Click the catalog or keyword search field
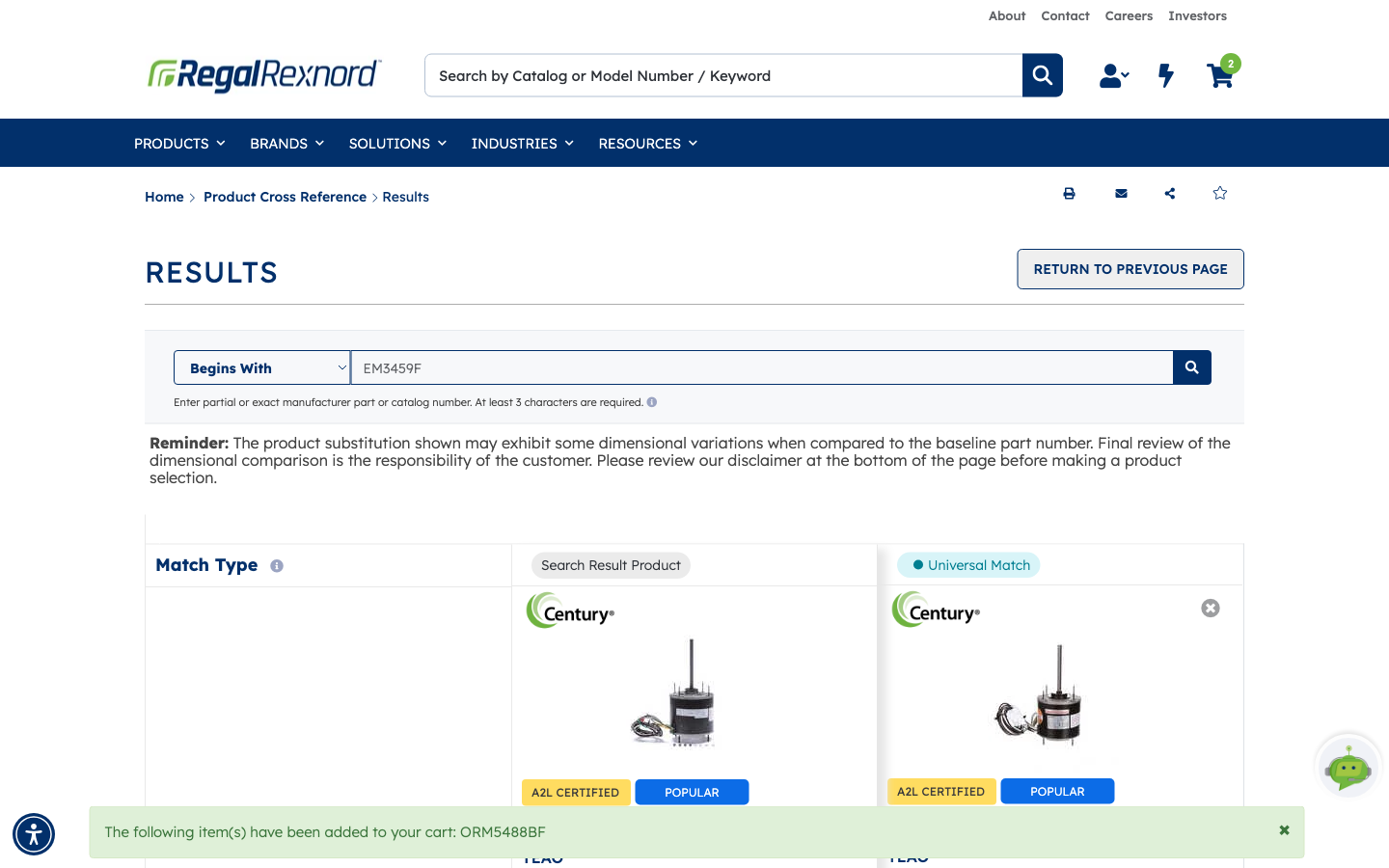Image resolution: width=1389 pixels, height=868 pixels. (x=723, y=75)
